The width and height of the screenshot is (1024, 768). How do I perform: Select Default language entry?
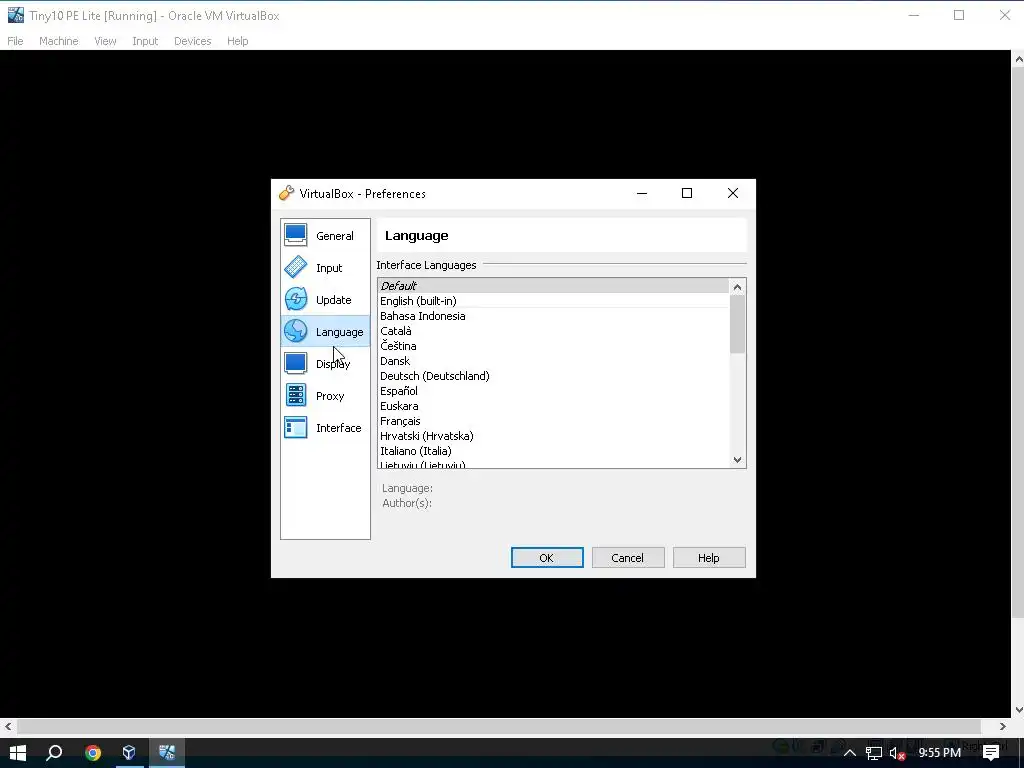pyautogui.click(x=553, y=285)
